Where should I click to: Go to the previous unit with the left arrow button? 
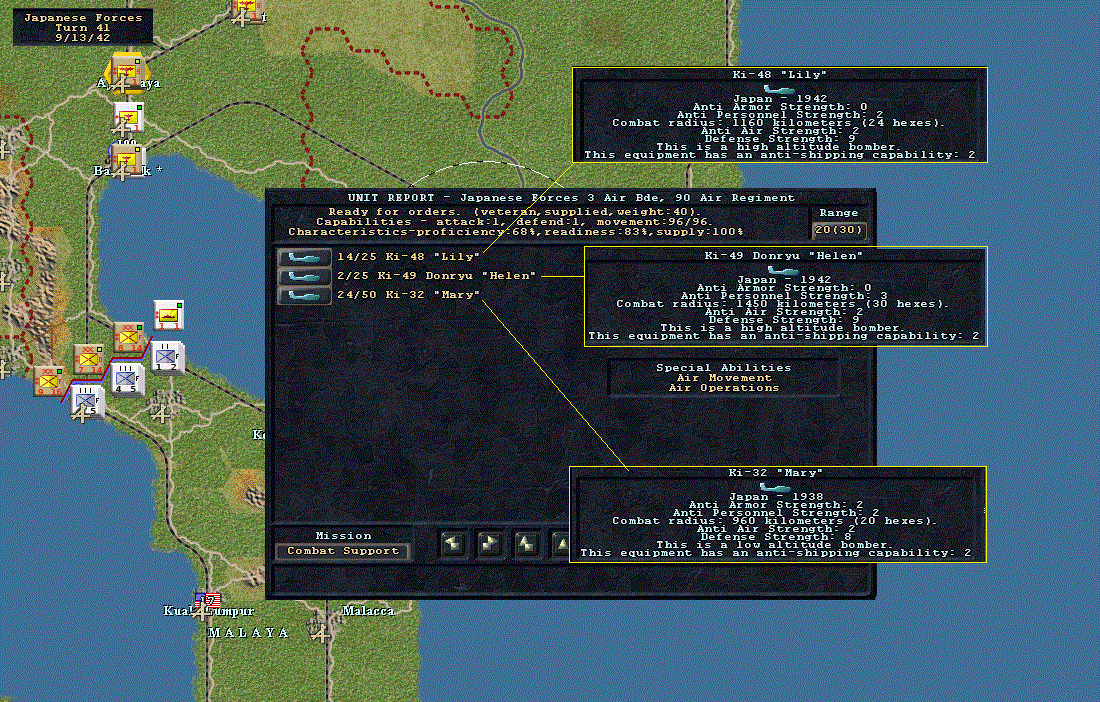tap(453, 544)
